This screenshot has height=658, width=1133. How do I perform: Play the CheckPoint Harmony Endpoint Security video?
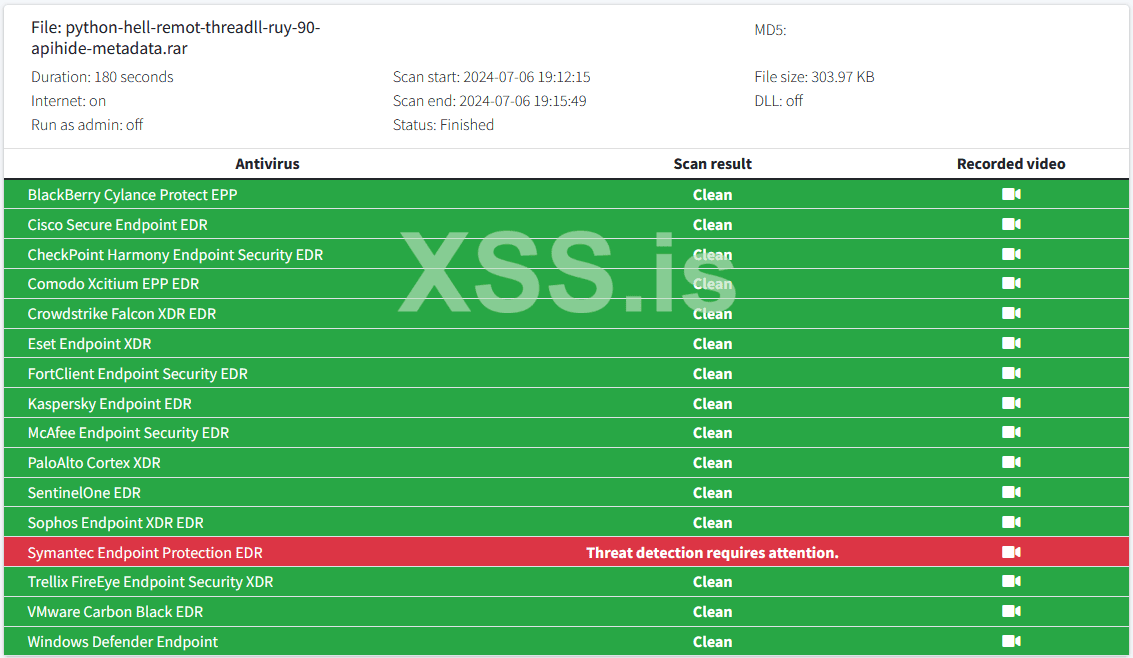pyautogui.click(x=1011, y=254)
